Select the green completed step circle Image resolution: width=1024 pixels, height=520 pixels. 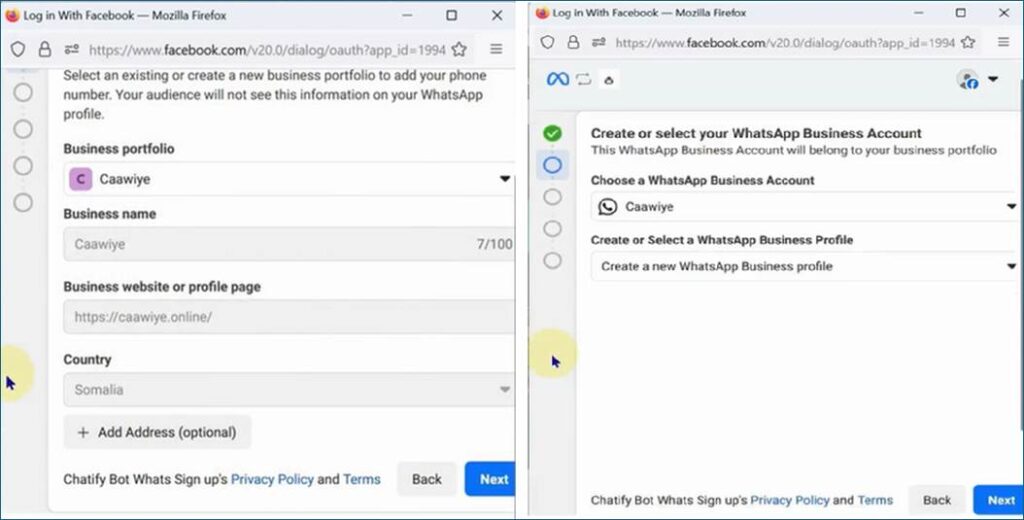click(x=552, y=133)
